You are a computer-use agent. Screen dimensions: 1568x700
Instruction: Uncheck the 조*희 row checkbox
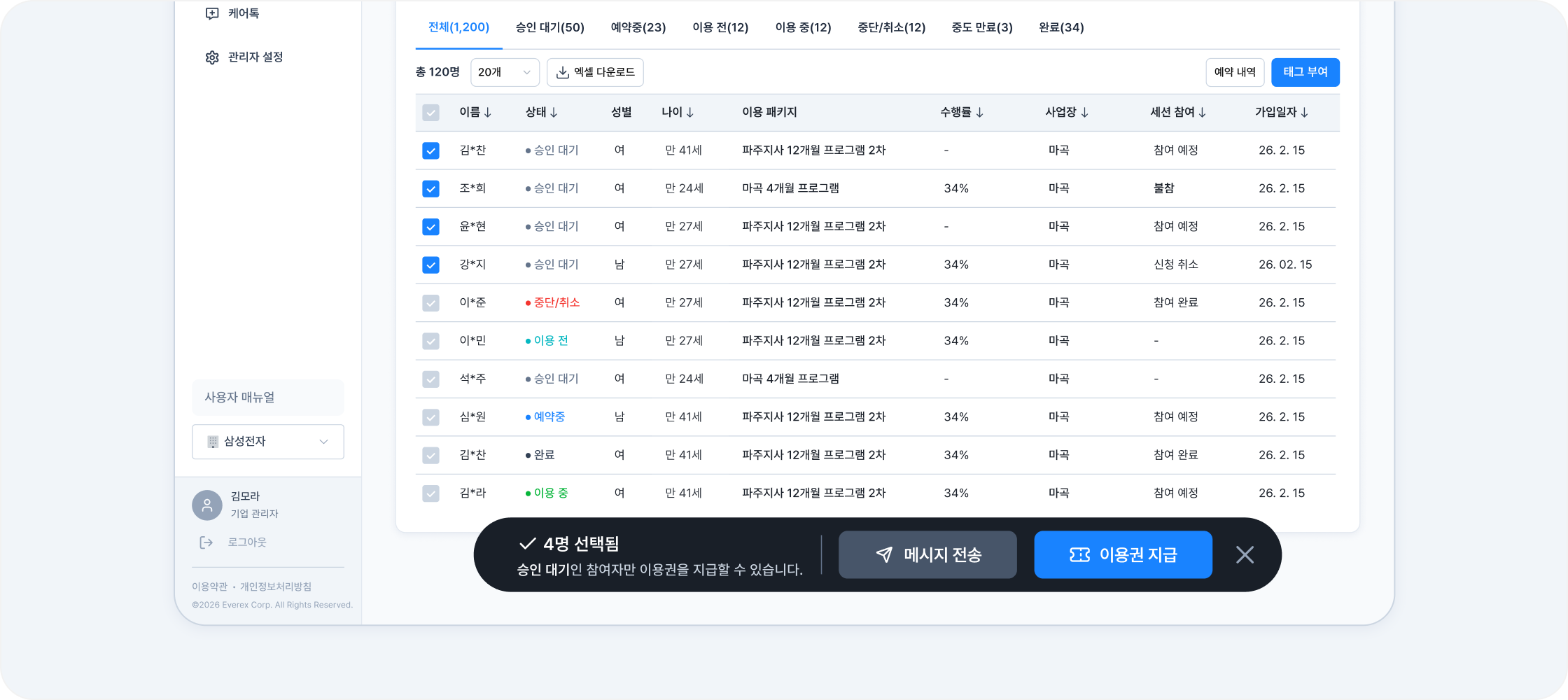(x=430, y=189)
